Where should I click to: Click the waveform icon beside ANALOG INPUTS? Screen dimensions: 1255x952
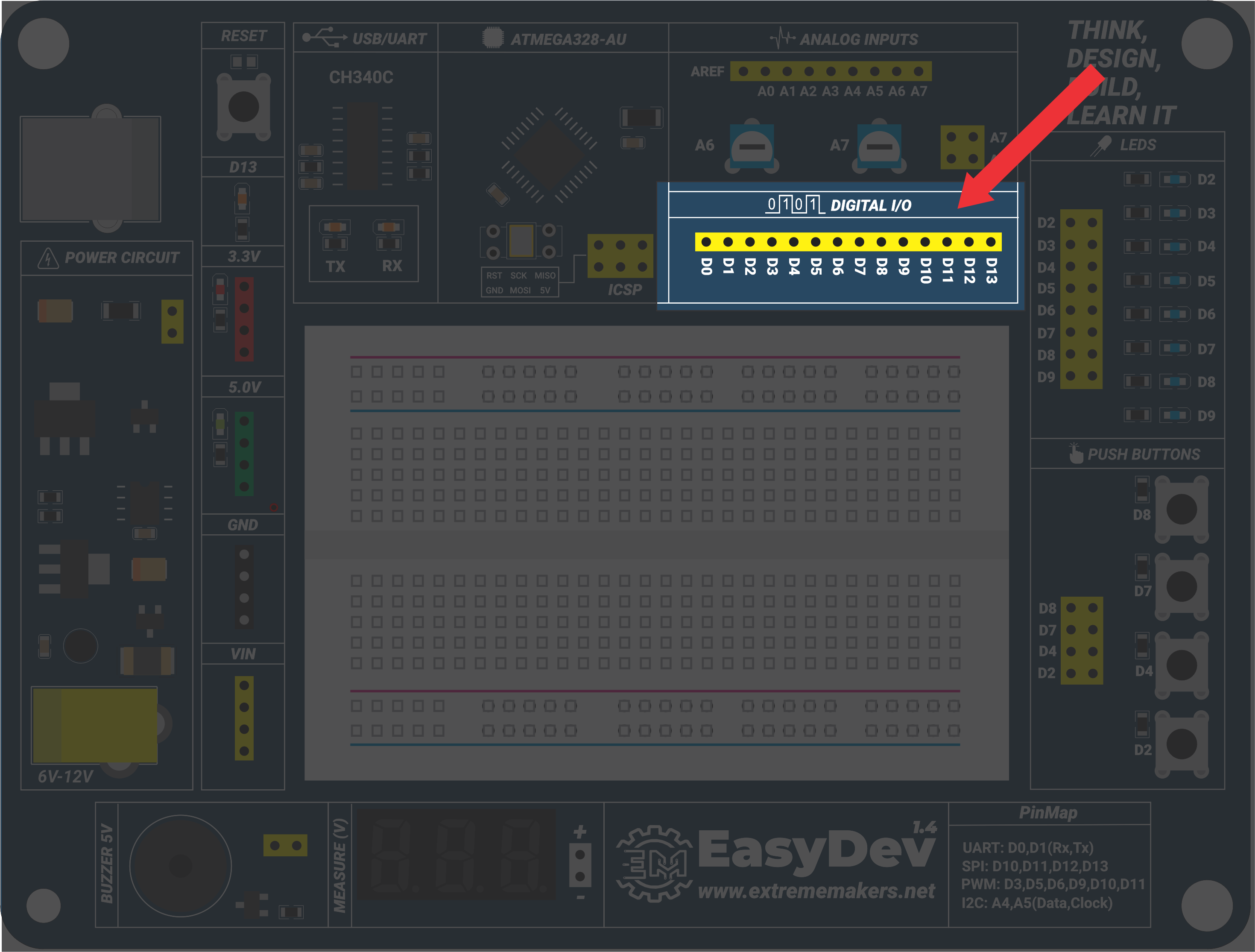coord(782,38)
